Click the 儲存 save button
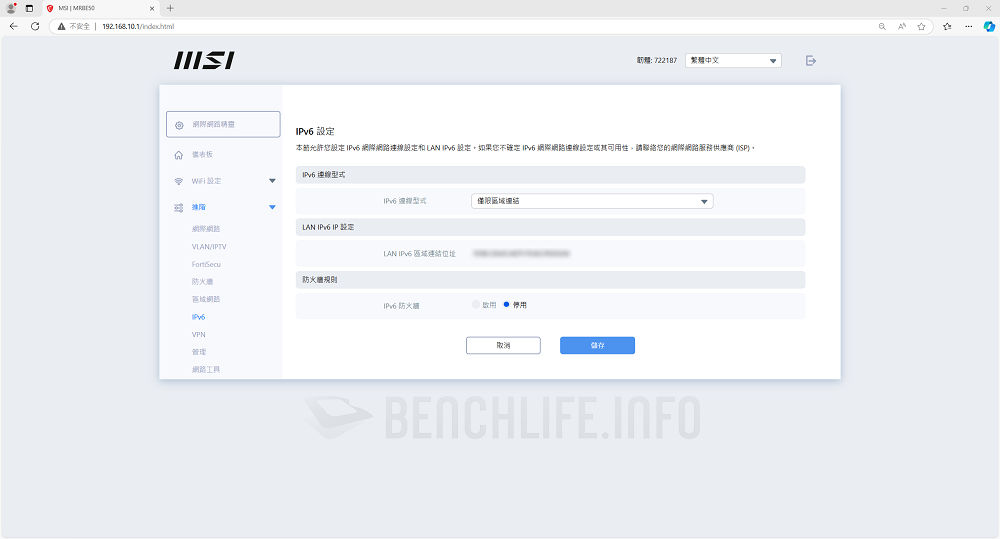Screen dimensions: 1000x539 [x=598, y=345]
